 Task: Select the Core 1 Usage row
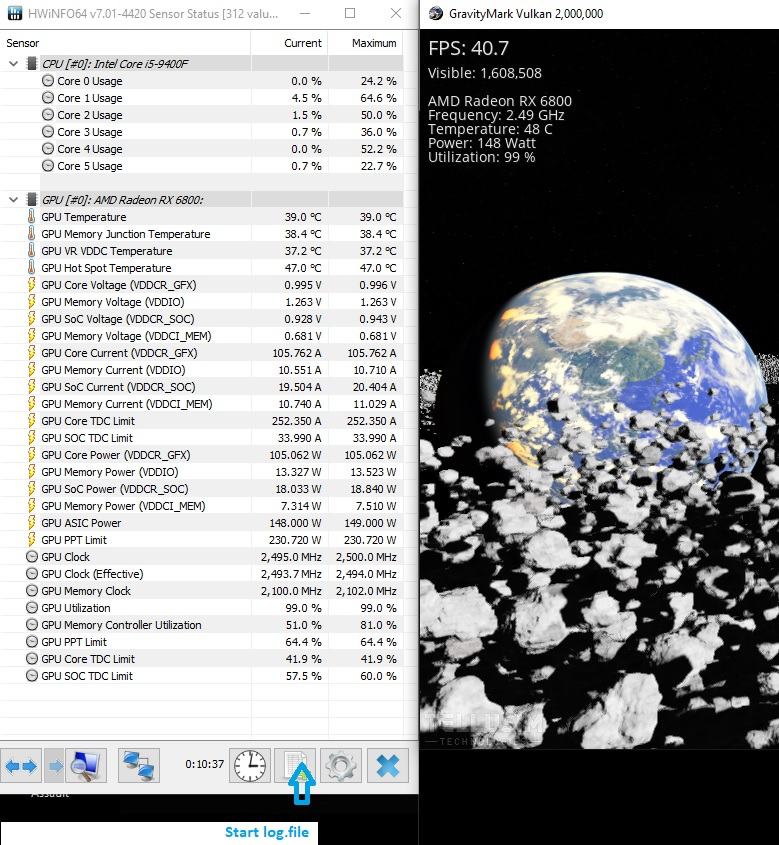pos(201,98)
